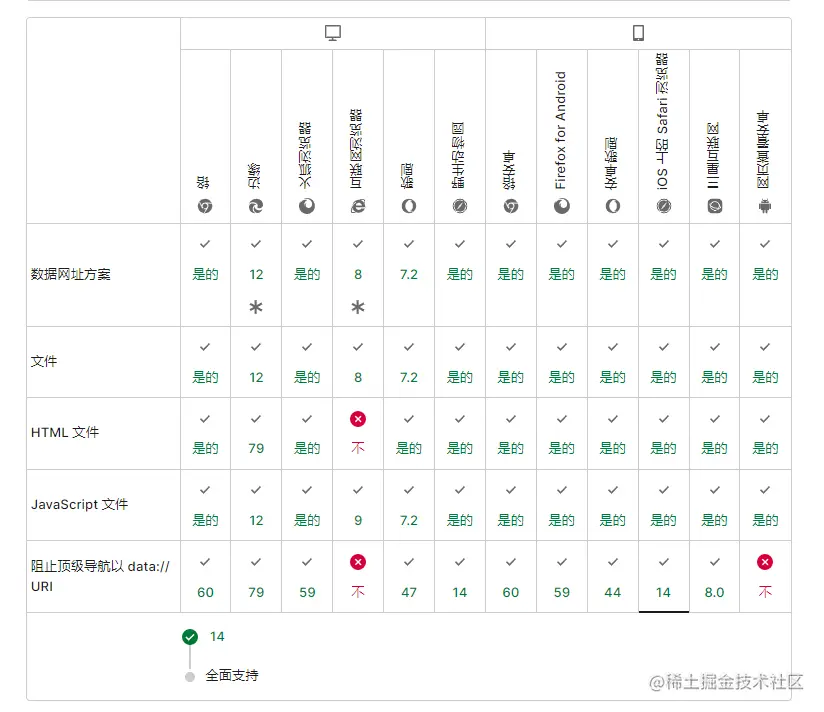Viewport: 824px width, 712px height.
Task: Expand Edge asterisk note in 数据网址方案 row
Action: pyautogui.click(x=256, y=308)
